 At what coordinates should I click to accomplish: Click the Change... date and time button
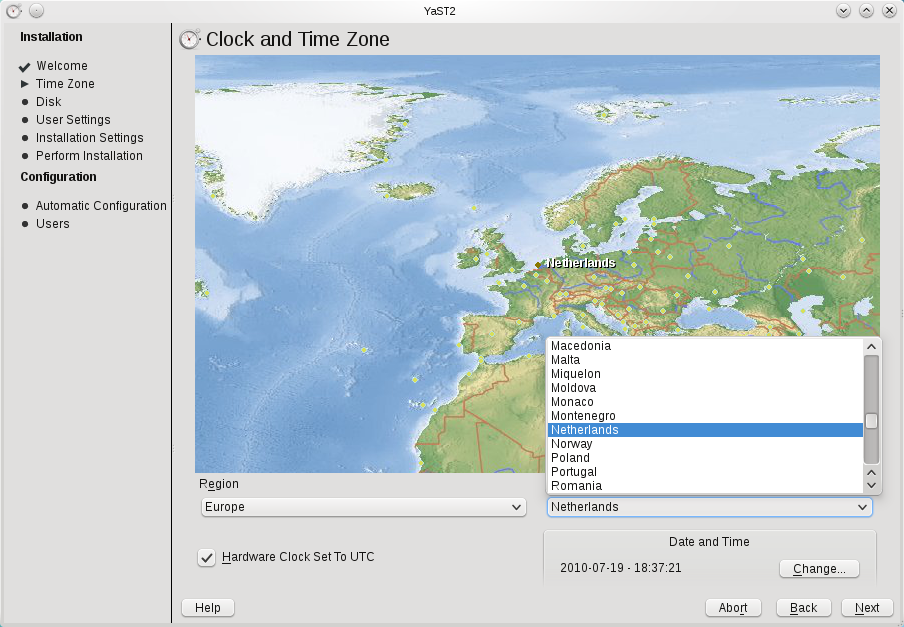click(x=818, y=569)
